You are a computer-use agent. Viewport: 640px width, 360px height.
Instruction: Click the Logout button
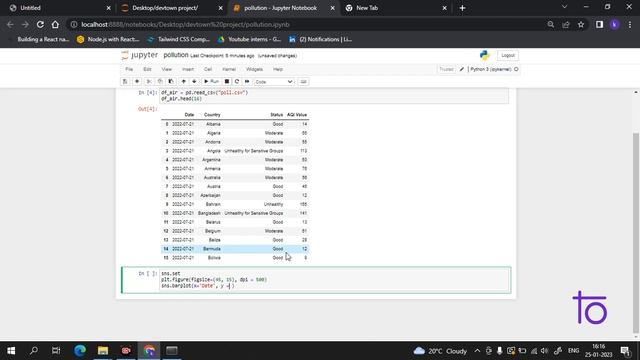click(x=508, y=55)
